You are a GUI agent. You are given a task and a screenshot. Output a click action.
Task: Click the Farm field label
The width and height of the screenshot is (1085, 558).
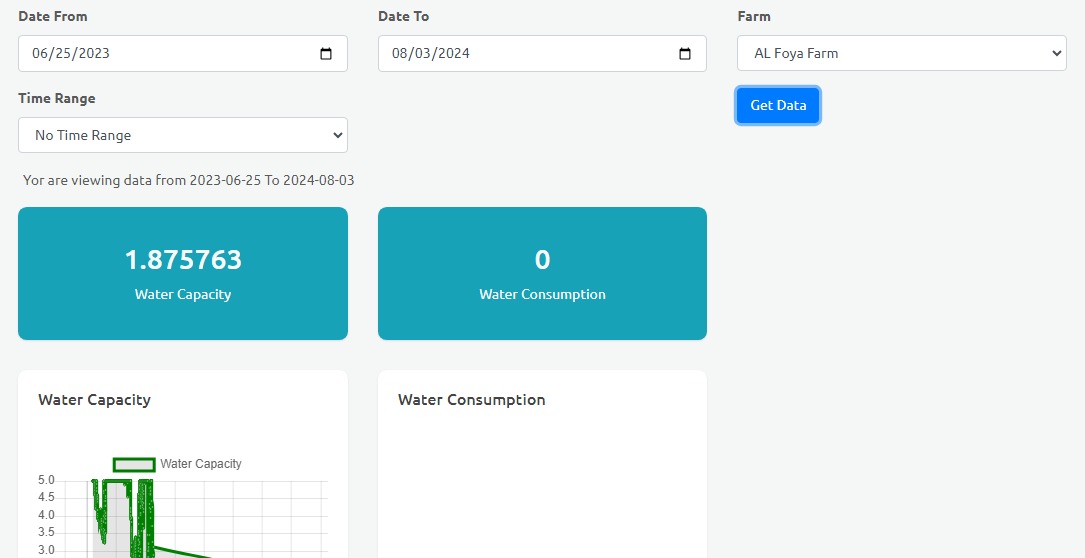(754, 17)
